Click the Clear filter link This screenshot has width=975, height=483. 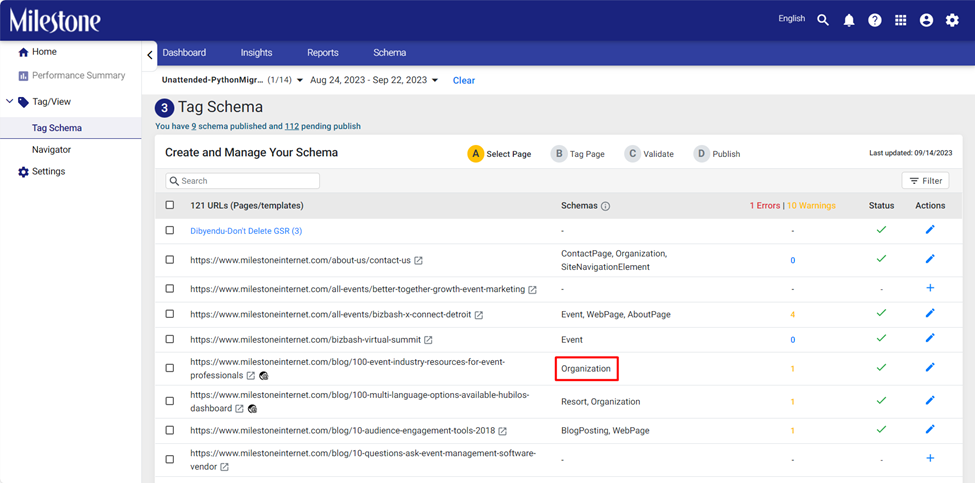464,80
